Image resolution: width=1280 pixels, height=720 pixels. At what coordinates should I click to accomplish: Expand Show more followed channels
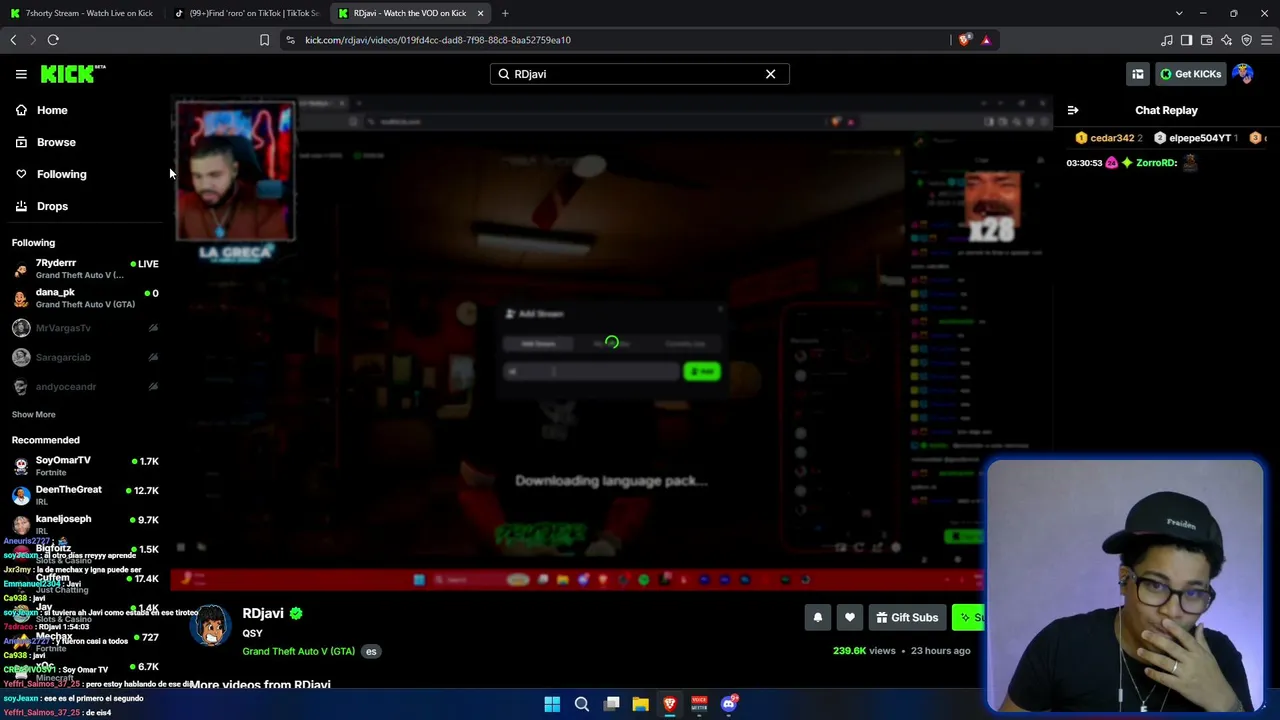coord(34,414)
